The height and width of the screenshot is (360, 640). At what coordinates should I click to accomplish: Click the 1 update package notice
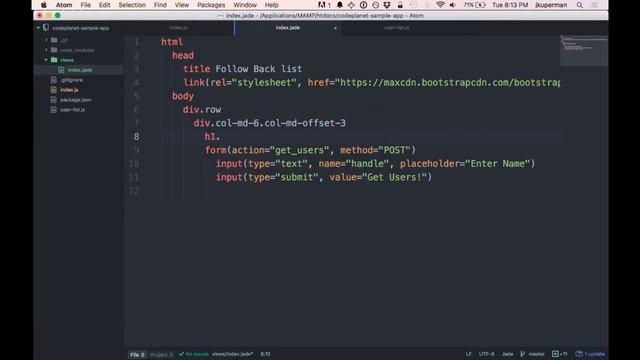click(590, 354)
